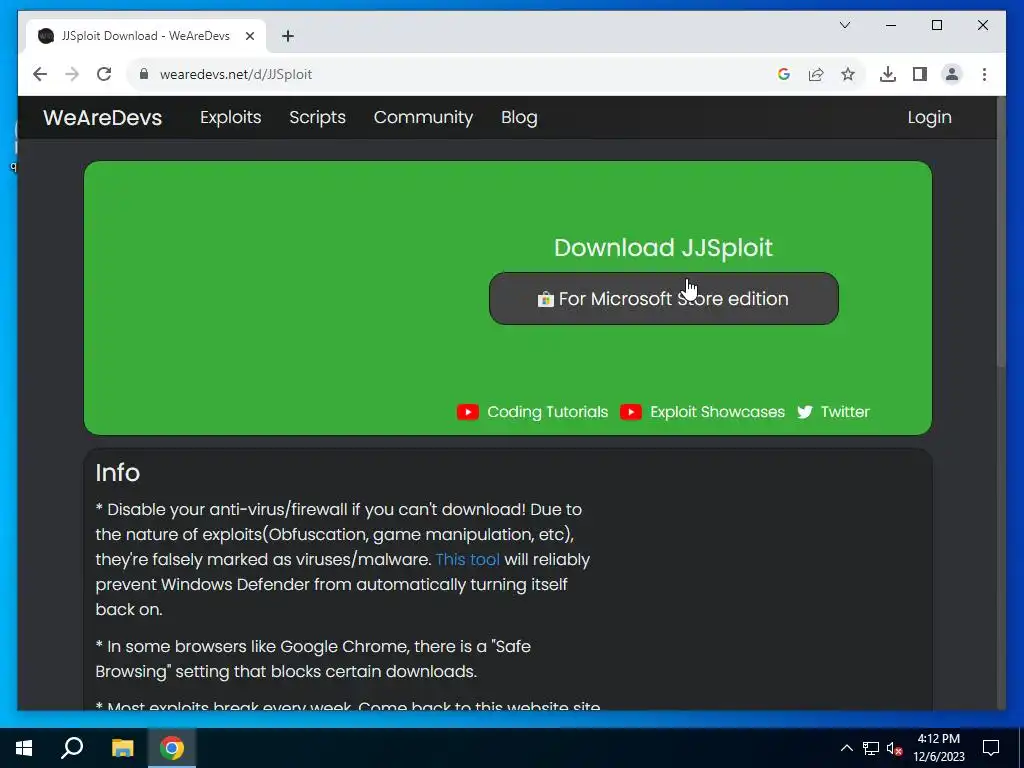Image resolution: width=1024 pixels, height=768 pixels.
Task: Click the YouTube icon beside Exploit Showcases
Action: click(630, 412)
